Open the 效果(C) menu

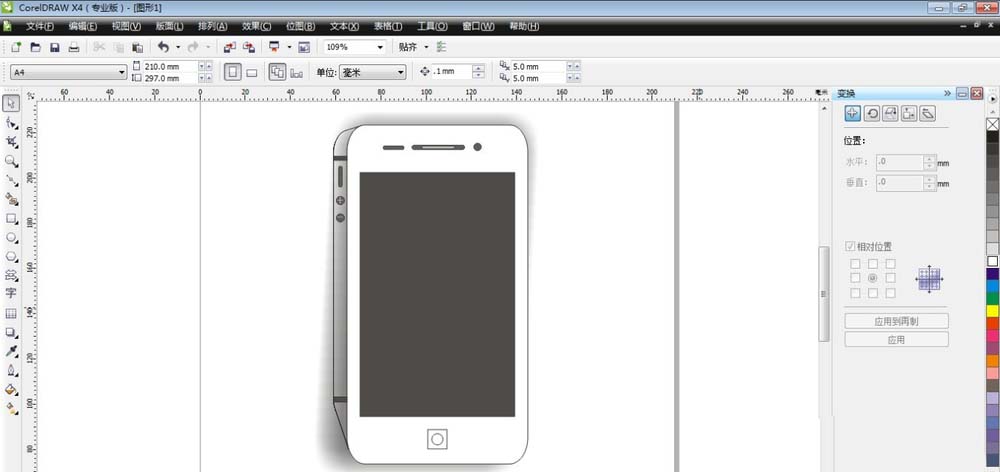[x=256, y=26]
